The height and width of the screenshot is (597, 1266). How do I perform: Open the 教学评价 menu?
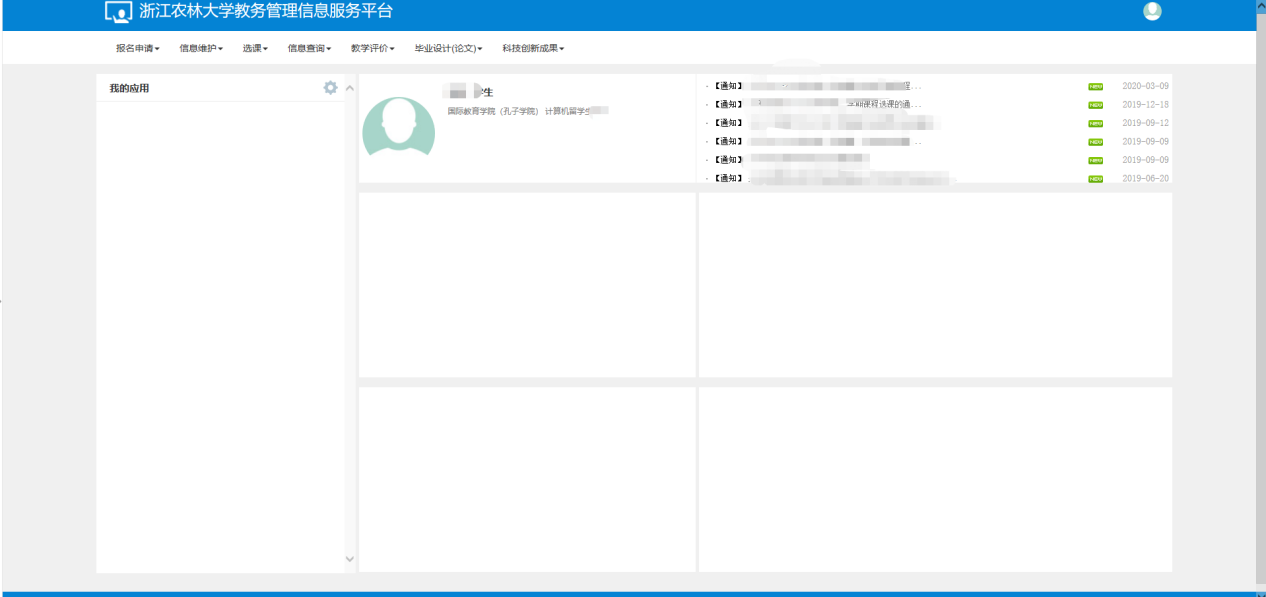click(x=372, y=48)
